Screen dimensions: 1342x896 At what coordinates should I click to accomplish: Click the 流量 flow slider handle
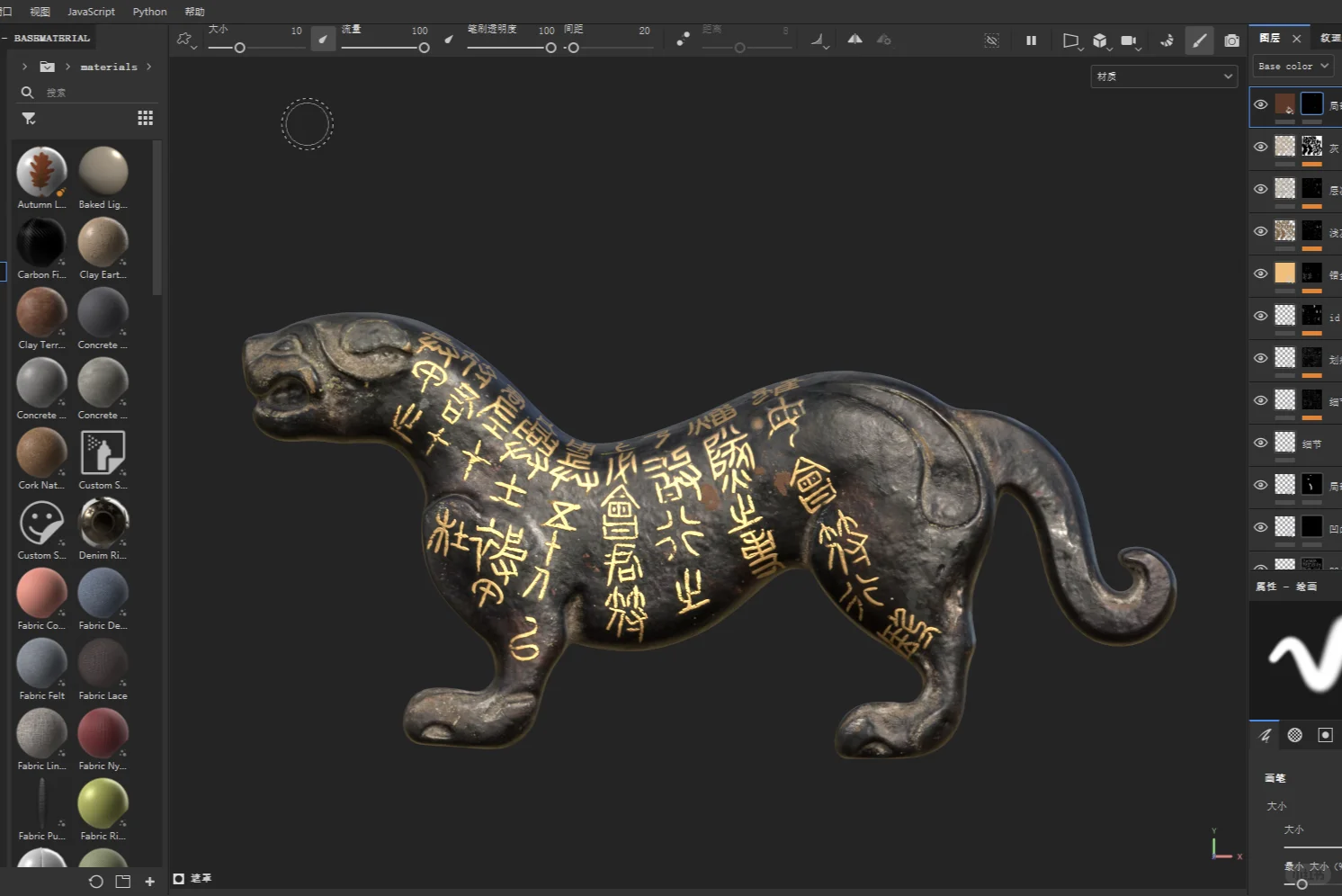424,48
